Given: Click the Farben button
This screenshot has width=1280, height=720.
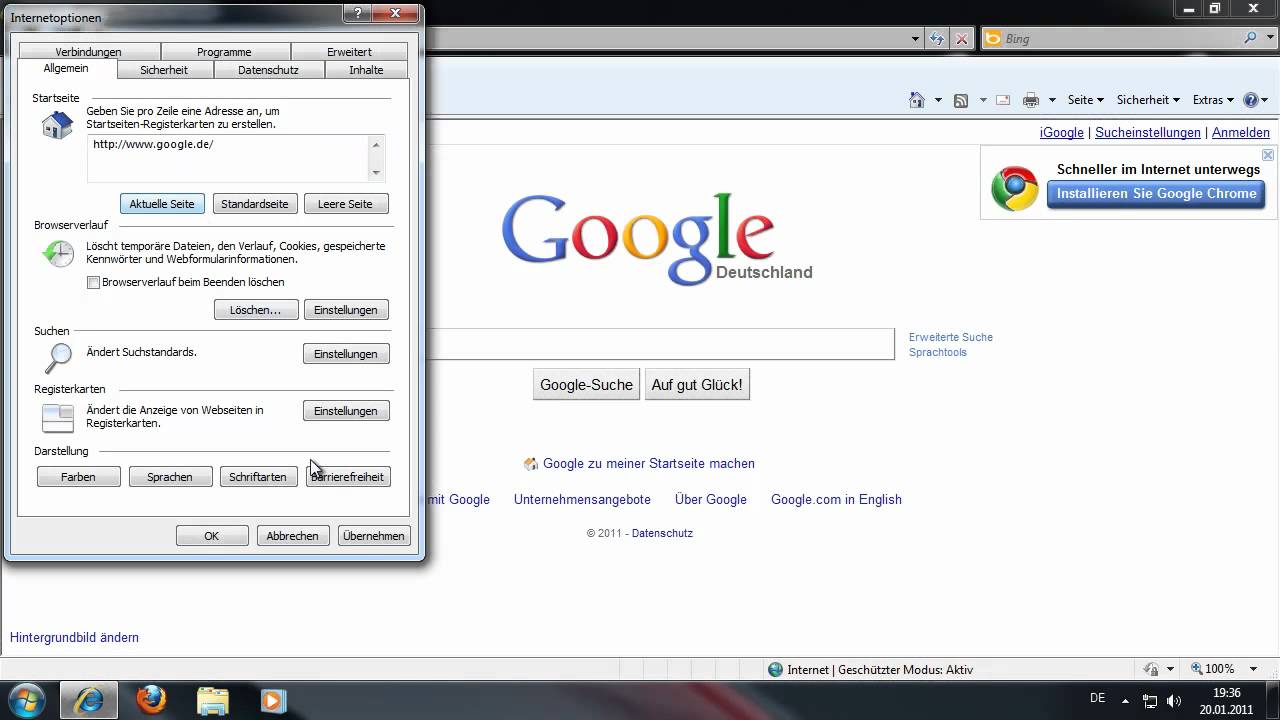Looking at the screenshot, I should tap(78, 477).
